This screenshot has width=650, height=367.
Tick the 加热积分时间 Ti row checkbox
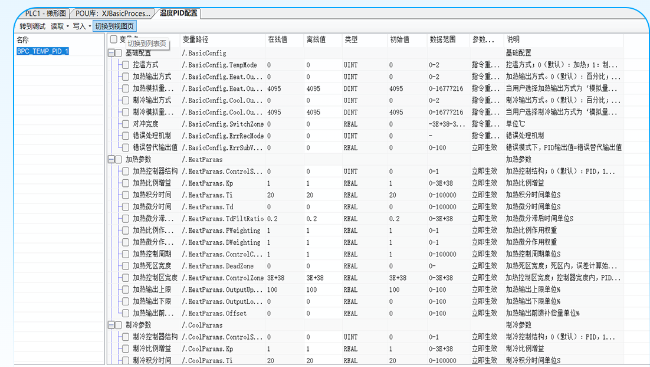[126, 195]
